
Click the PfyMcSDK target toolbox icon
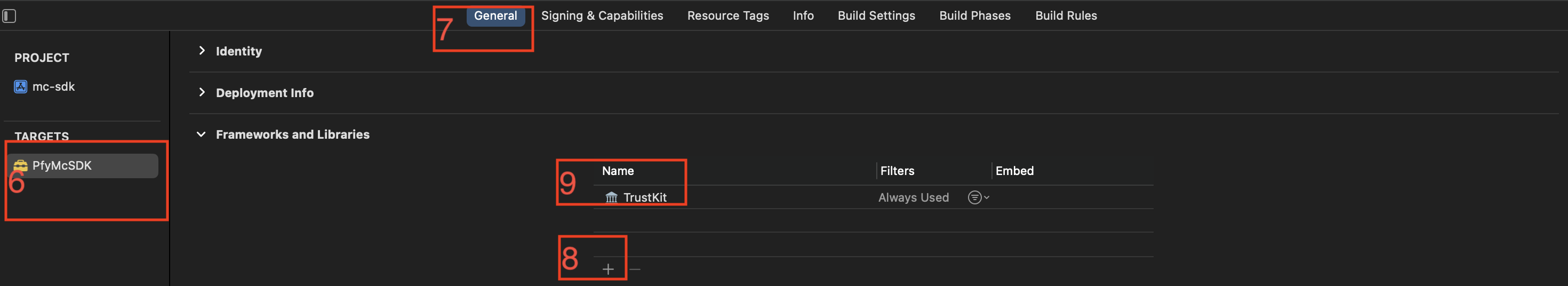point(21,165)
